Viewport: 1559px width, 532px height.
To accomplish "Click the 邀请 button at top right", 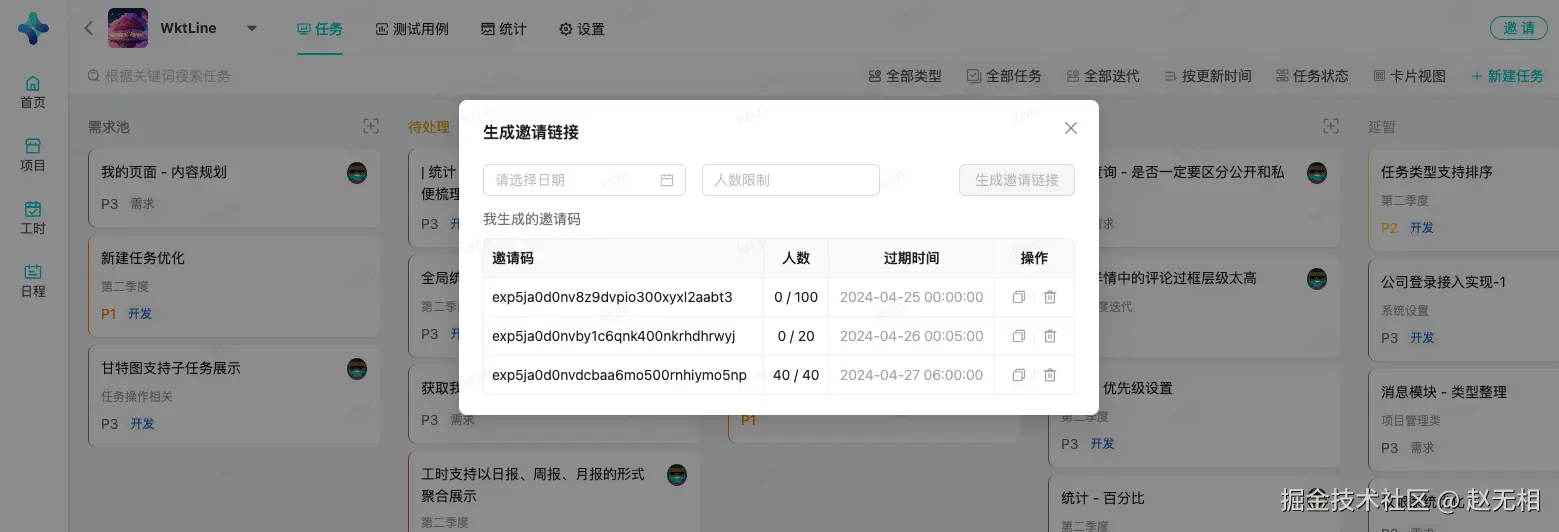I will (1518, 28).
